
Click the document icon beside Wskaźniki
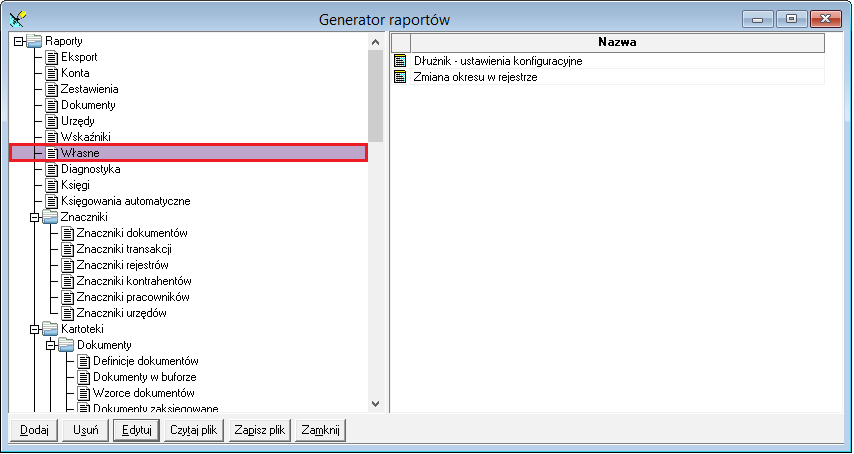coord(51,137)
